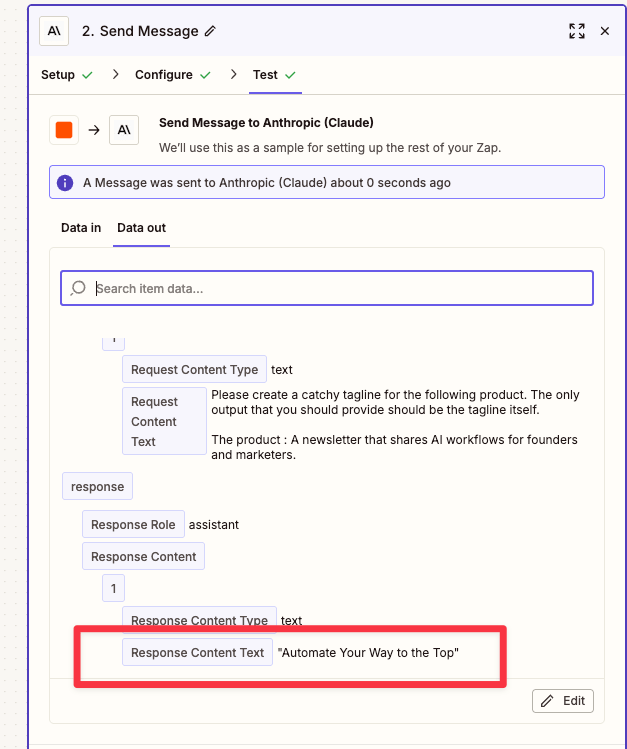Open the Configure step tab
Screen dimensions: 627x749
[172, 75]
